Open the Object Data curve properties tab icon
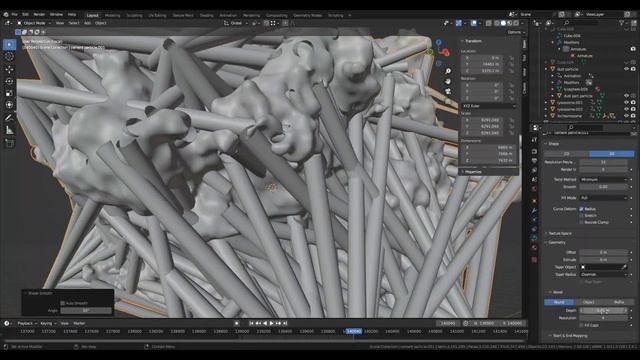This screenshot has height=360, width=640. coord(534,239)
